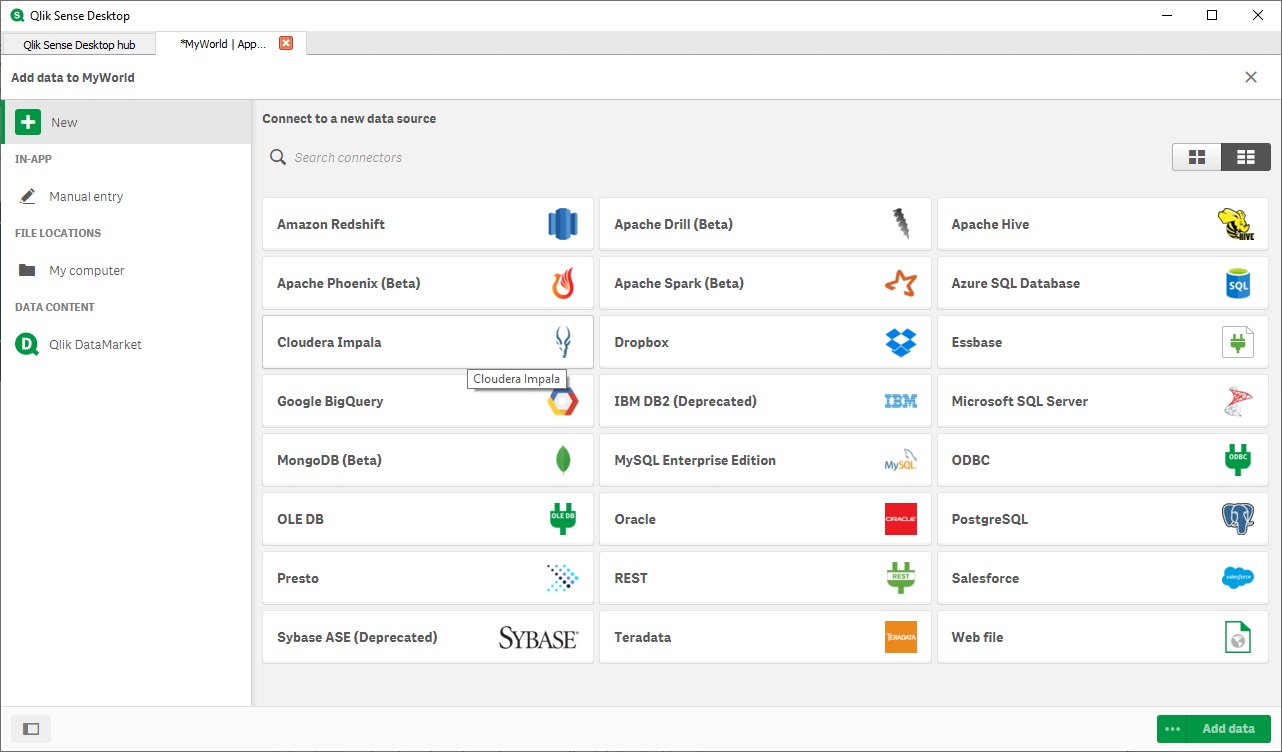
Task: Click the Sybase logo
Action: coord(539,637)
